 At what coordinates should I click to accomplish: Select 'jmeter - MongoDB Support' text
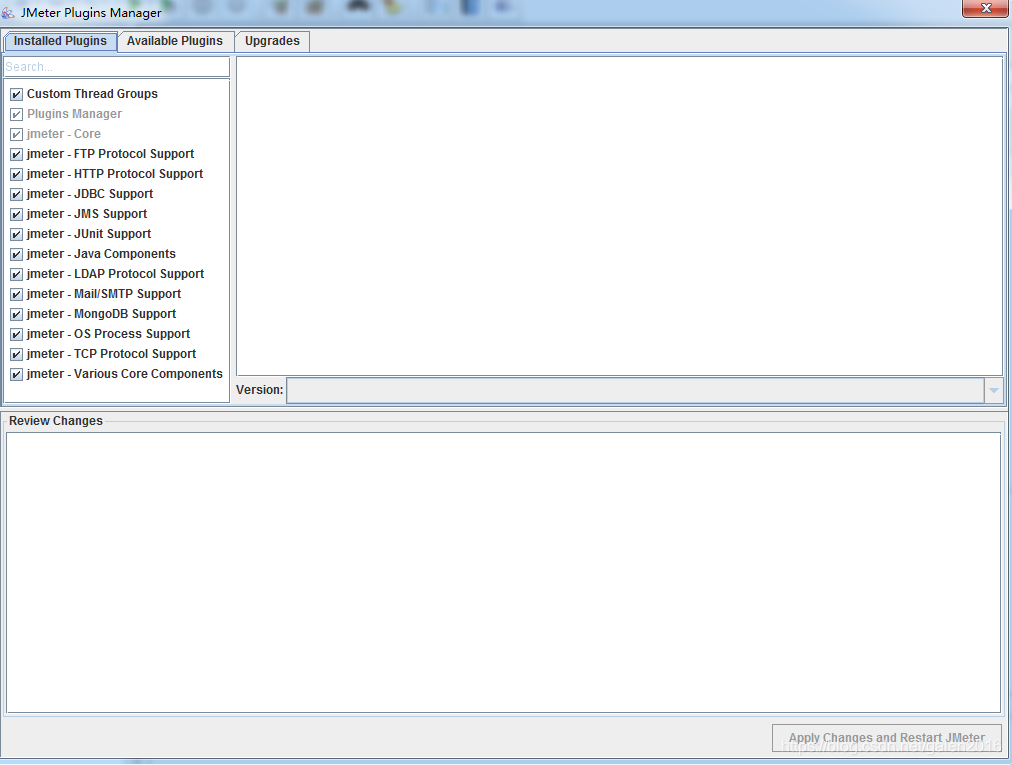[x=101, y=314]
